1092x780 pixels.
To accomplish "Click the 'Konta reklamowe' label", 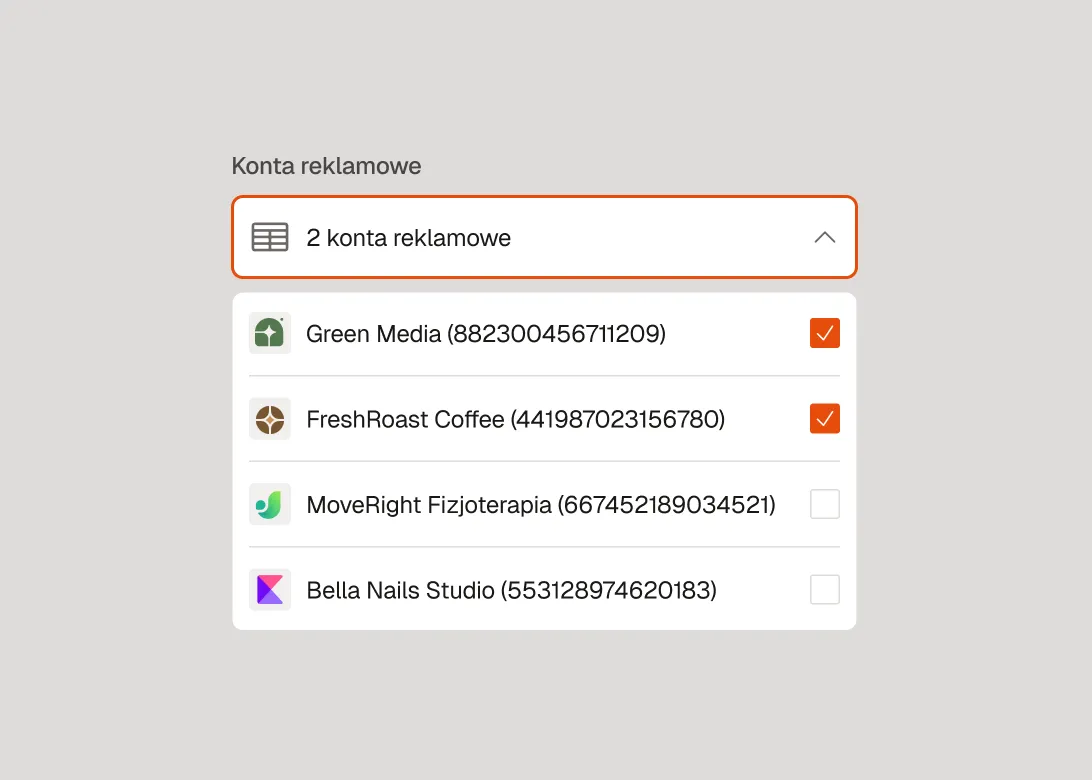I will pos(326,165).
